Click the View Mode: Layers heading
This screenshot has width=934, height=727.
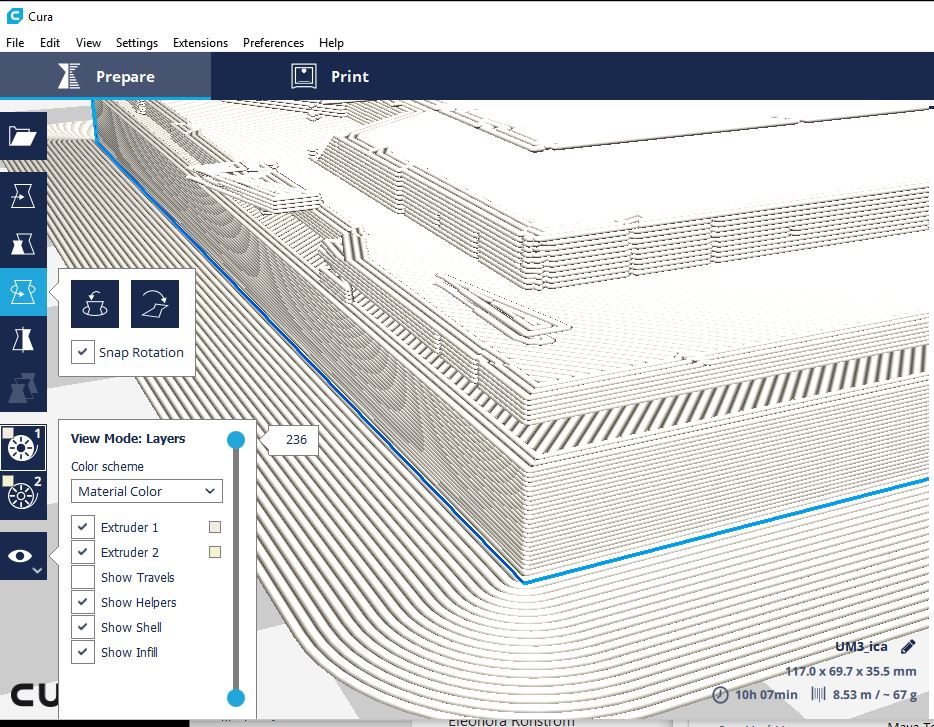click(x=128, y=439)
